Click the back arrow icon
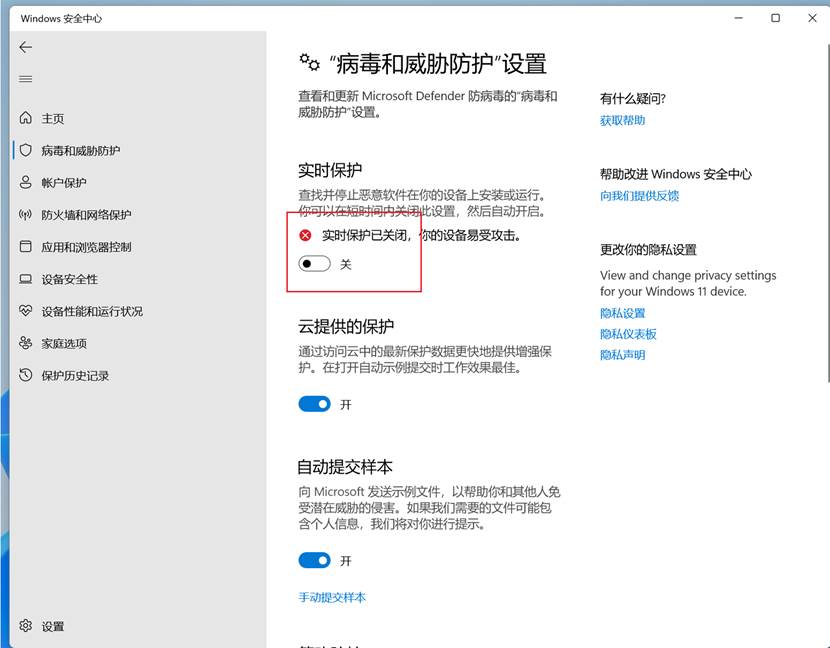 coord(25,47)
